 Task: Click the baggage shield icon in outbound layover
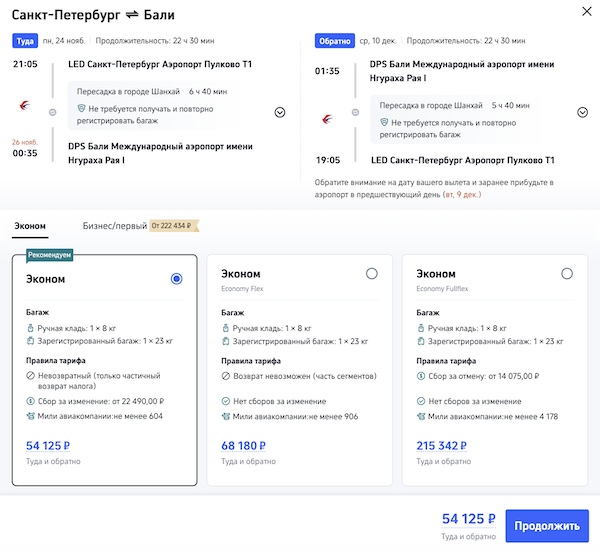click(82, 107)
